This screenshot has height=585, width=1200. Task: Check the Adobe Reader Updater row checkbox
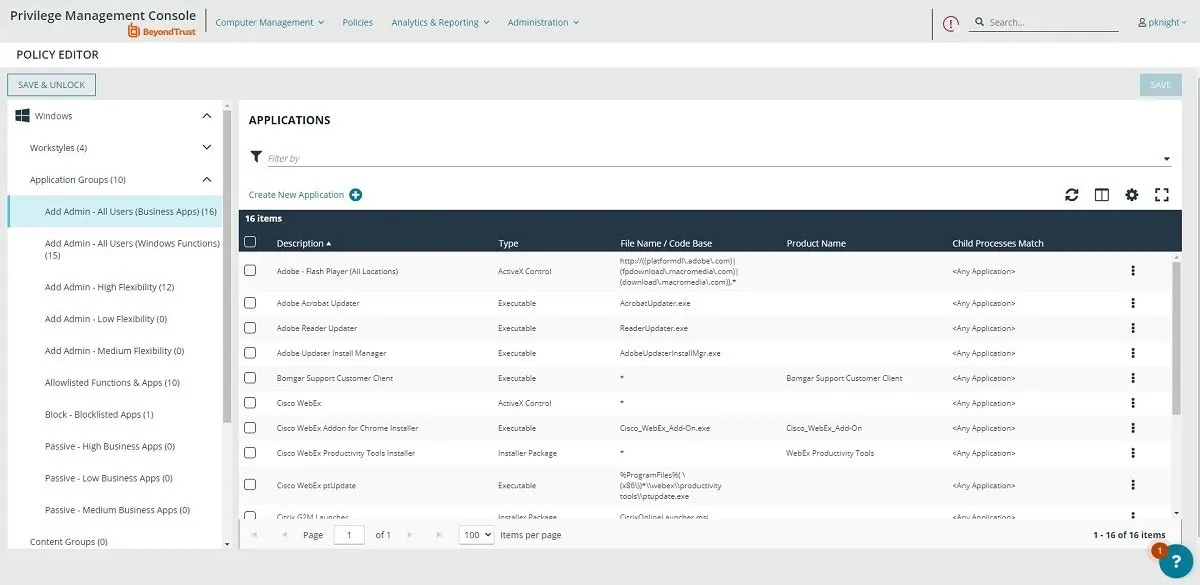(x=250, y=328)
